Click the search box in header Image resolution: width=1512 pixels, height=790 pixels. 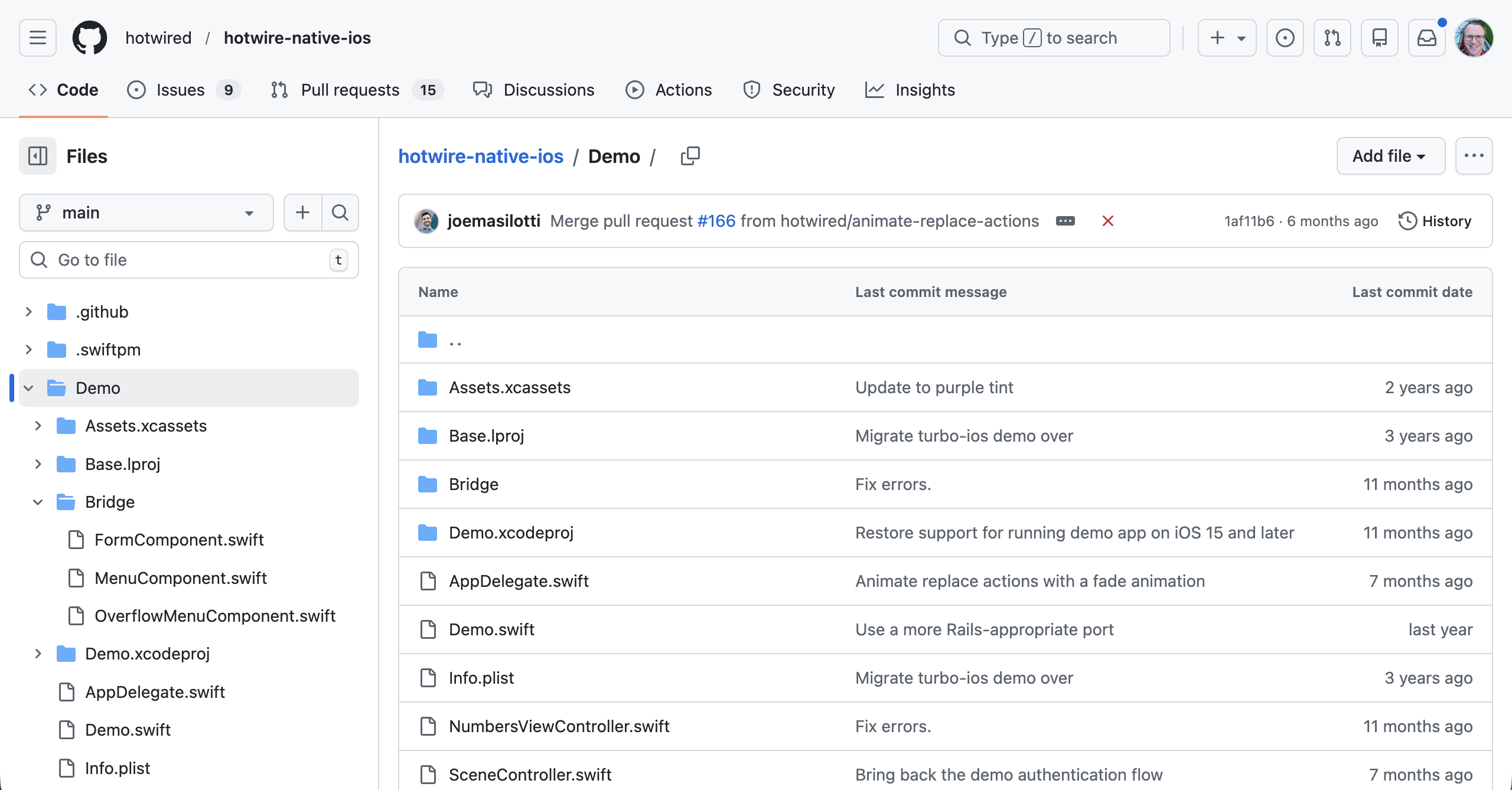(x=1054, y=38)
